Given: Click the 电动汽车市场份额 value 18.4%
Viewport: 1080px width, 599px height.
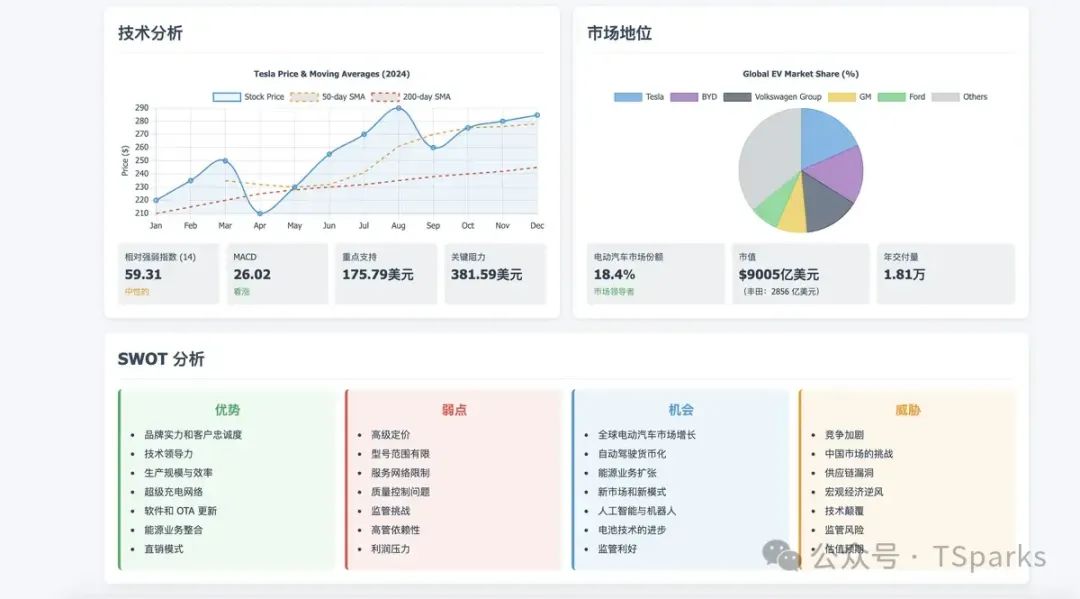Looking at the screenshot, I should 614,275.
